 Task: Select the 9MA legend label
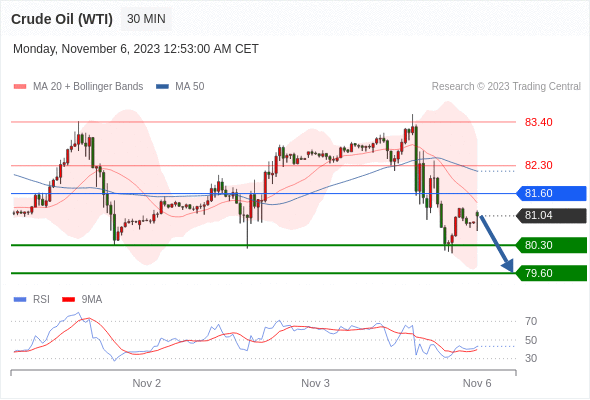coord(92,300)
